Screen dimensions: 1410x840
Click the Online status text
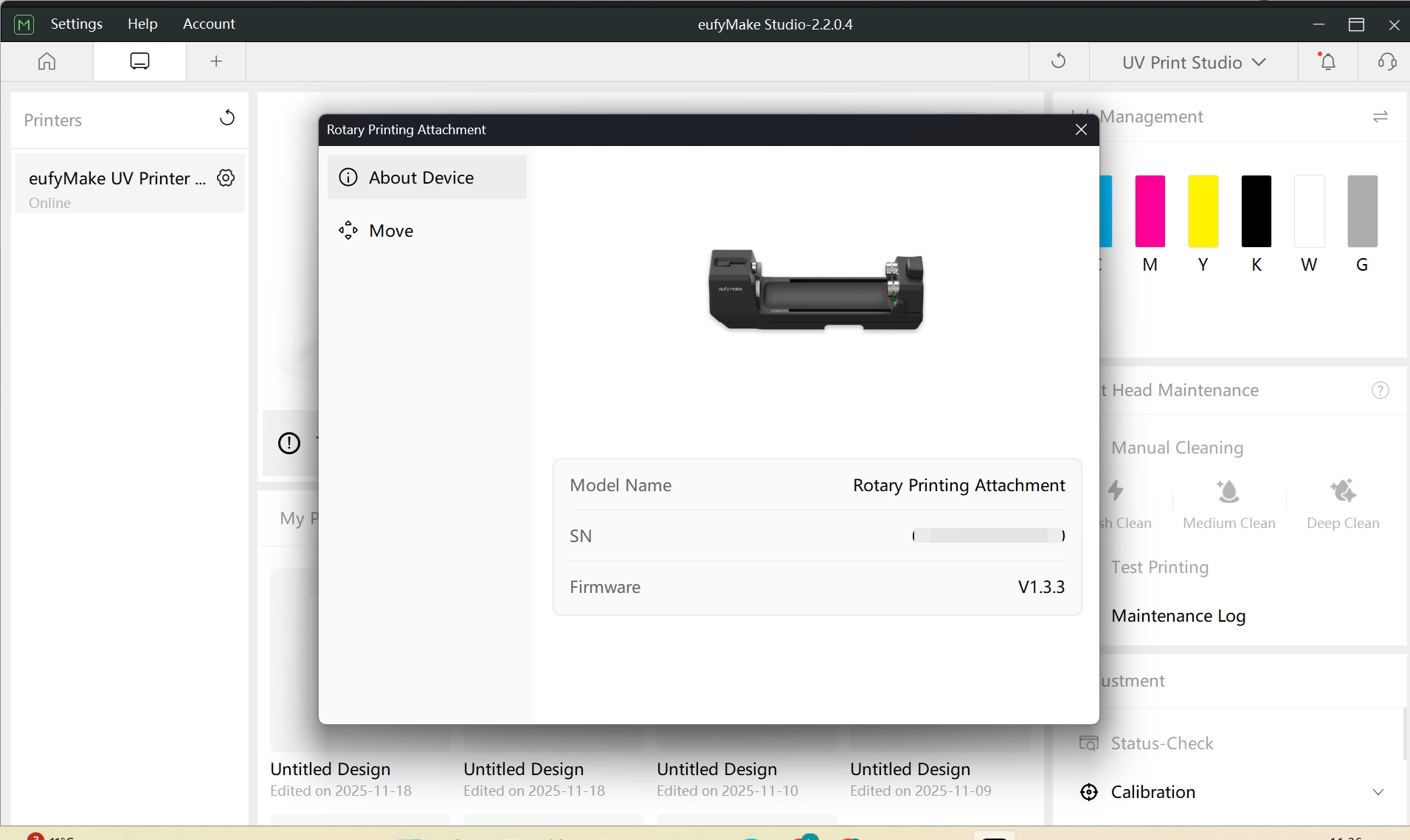[50, 203]
